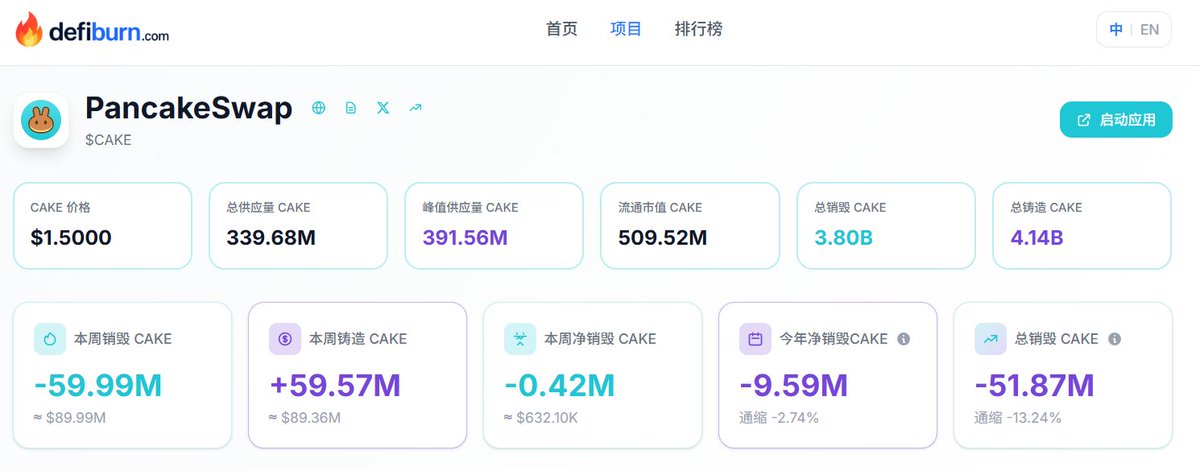Click the 本周净销毁 CAKE label

600,339
